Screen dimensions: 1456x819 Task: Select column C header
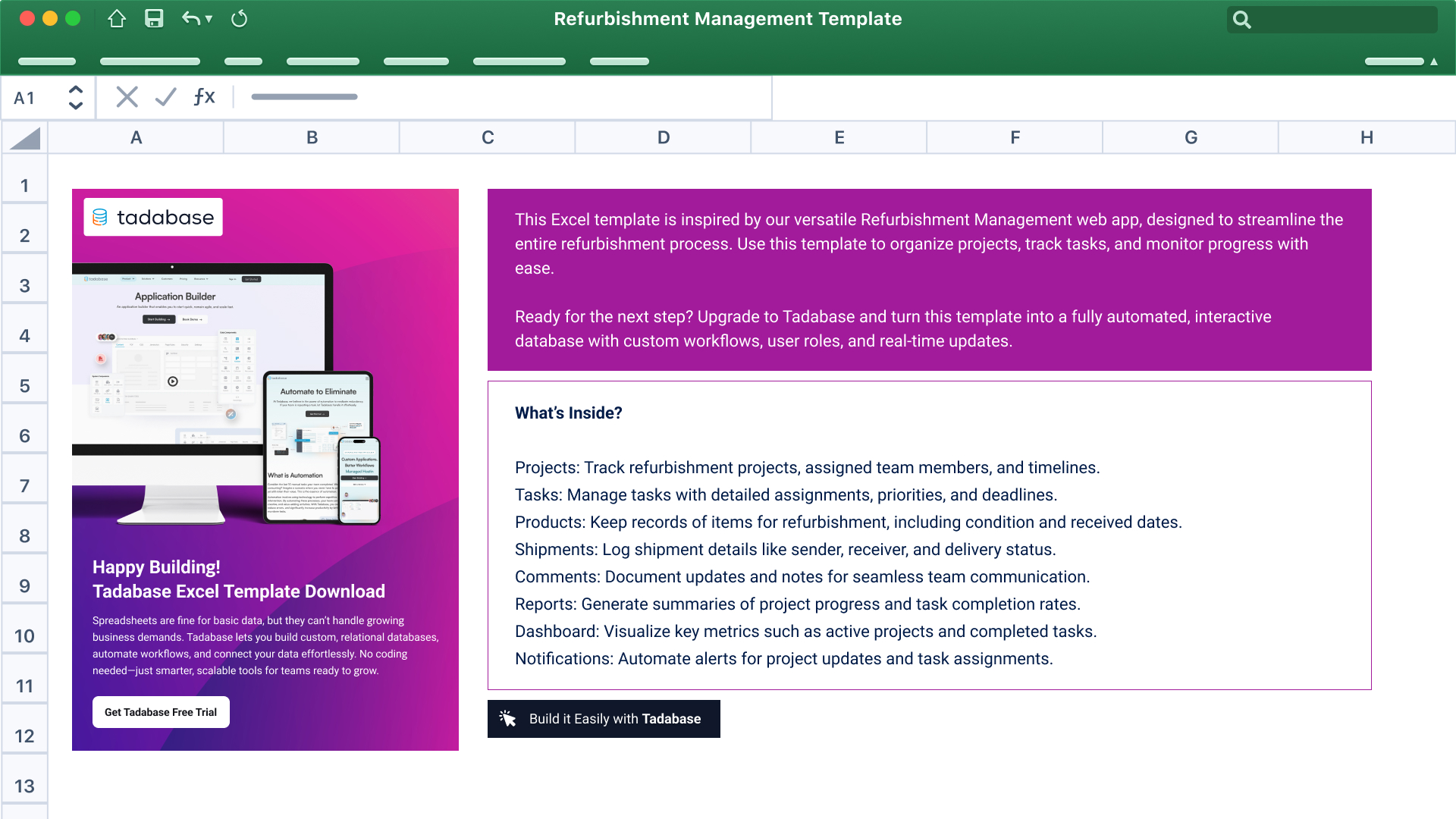click(488, 138)
